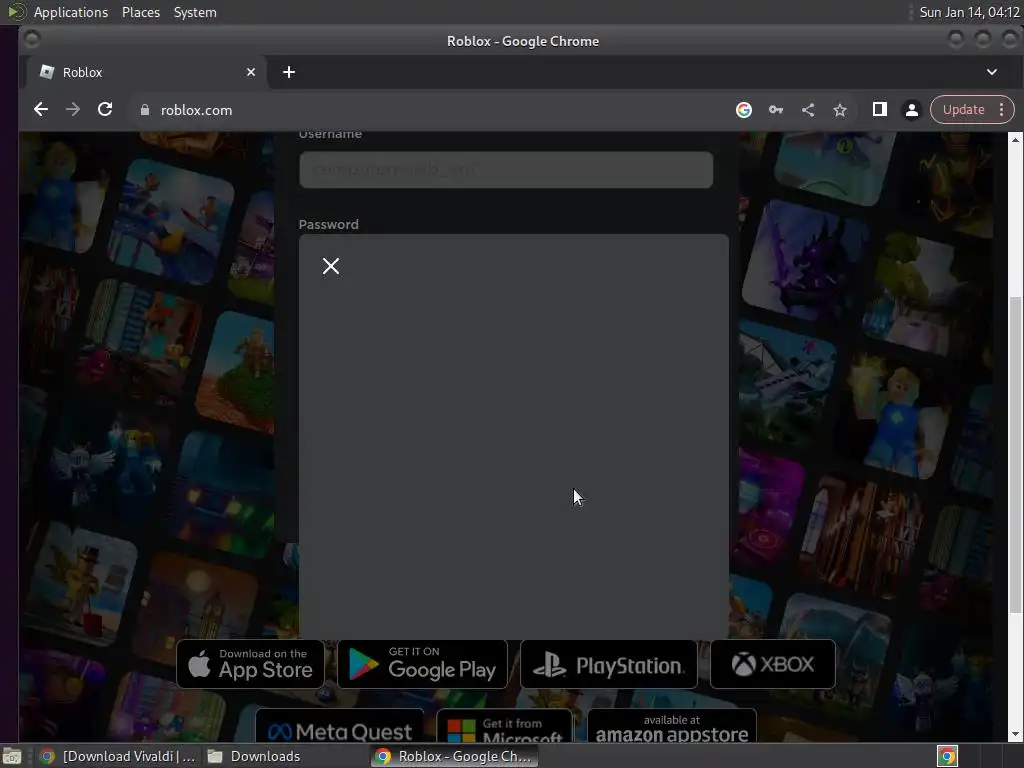
Task: Bookmark this tab with star icon
Action: point(840,110)
